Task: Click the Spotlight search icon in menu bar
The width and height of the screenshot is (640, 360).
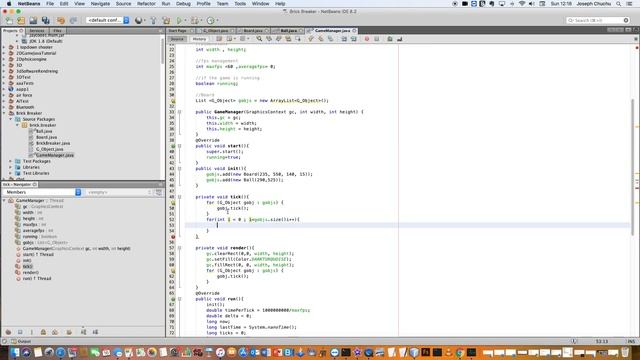Action: [x=619, y=4]
